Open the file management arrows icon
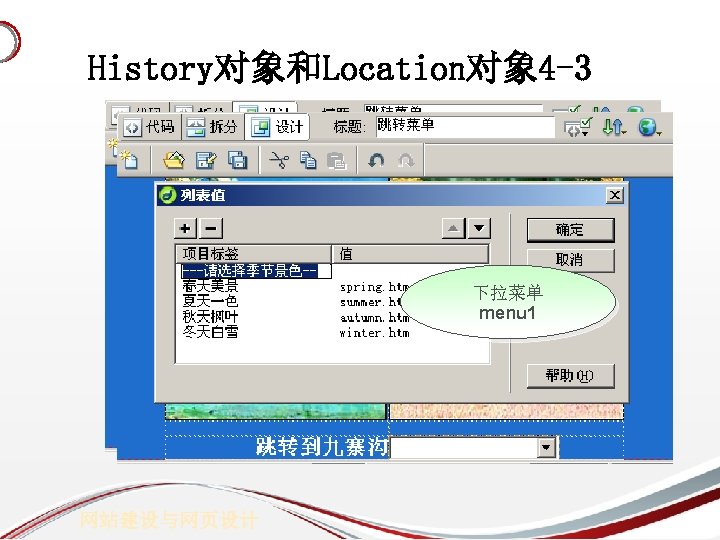The height and width of the screenshot is (540, 720). 614,127
